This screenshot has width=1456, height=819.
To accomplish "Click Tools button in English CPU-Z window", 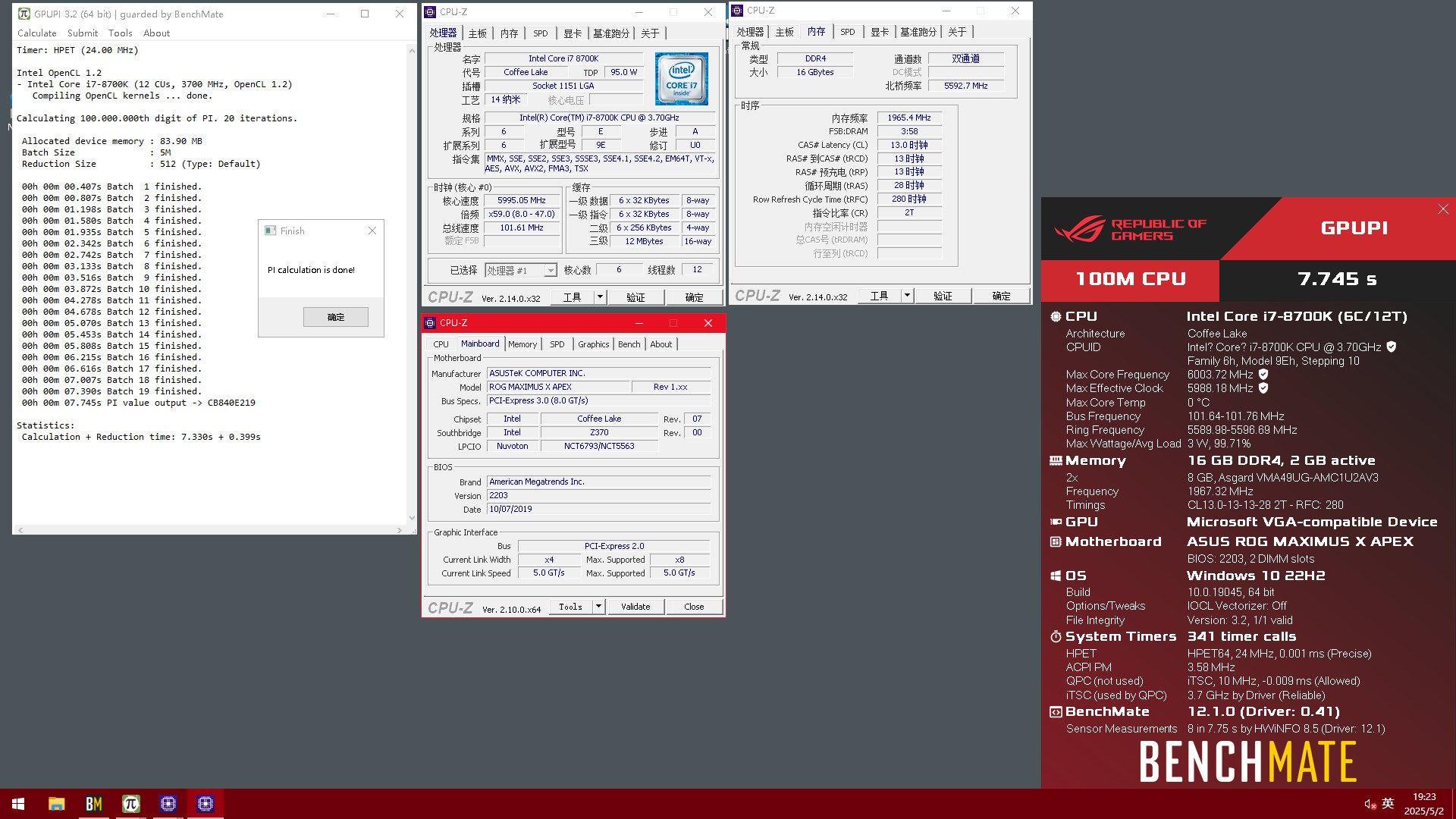I will pos(570,607).
